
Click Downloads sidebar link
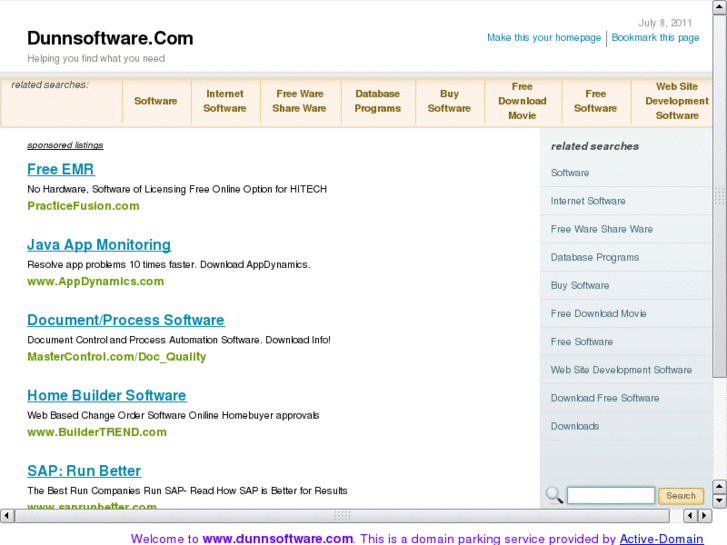[575, 426]
